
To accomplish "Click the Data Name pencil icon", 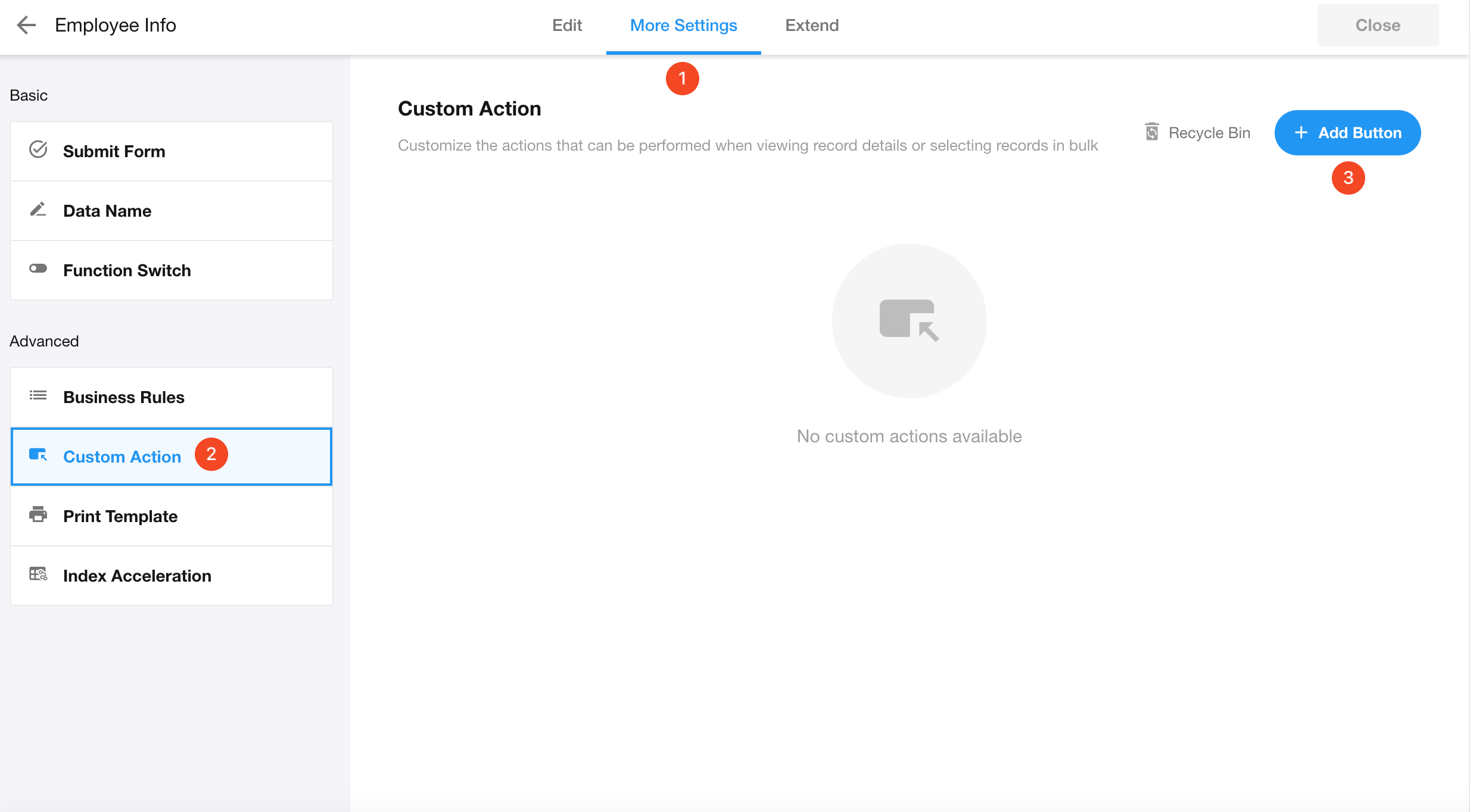I will pos(38,210).
